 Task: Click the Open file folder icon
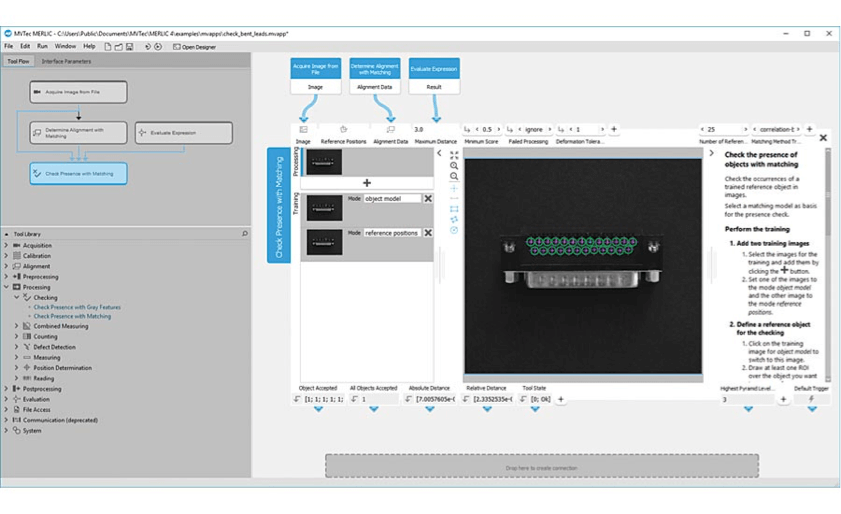[119, 47]
